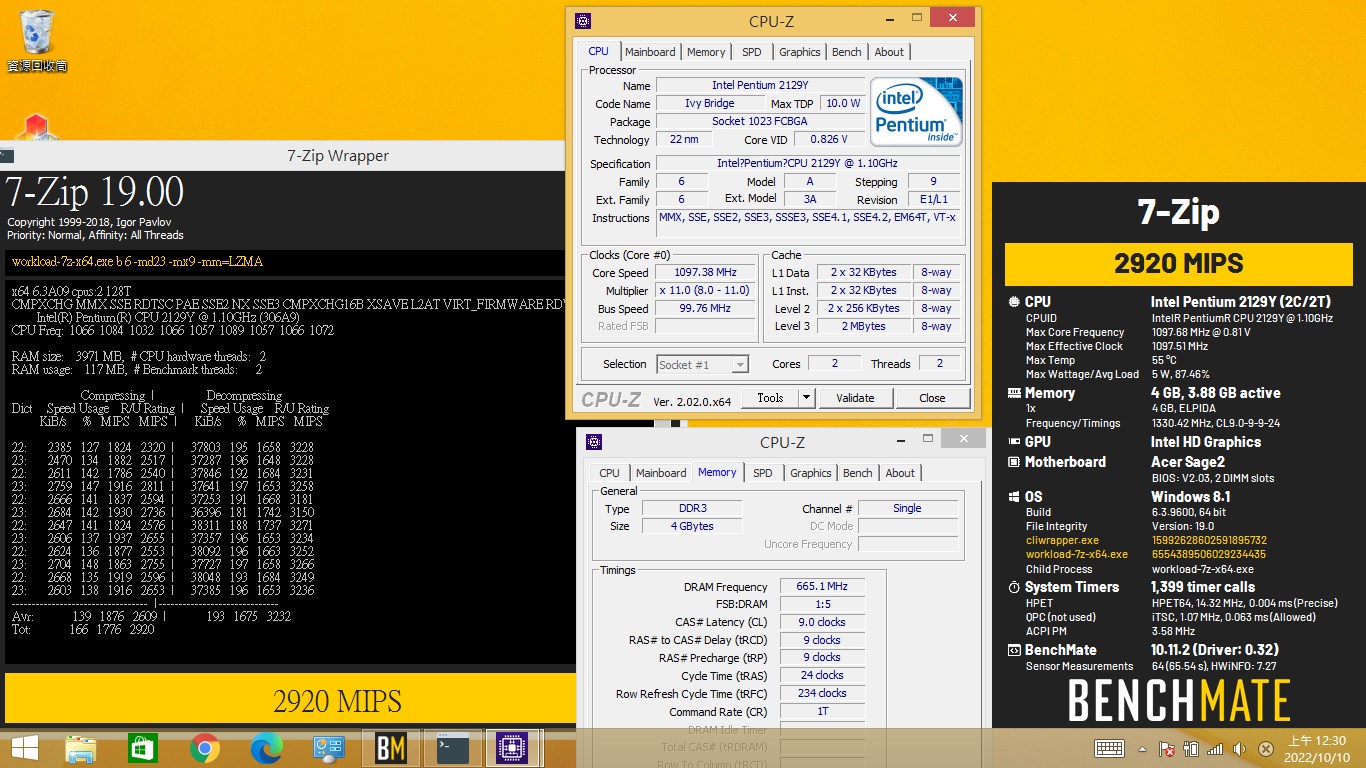Switch to Memory tab in top CPU-Z
The height and width of the screenshot is (768, 1366).
706,52
